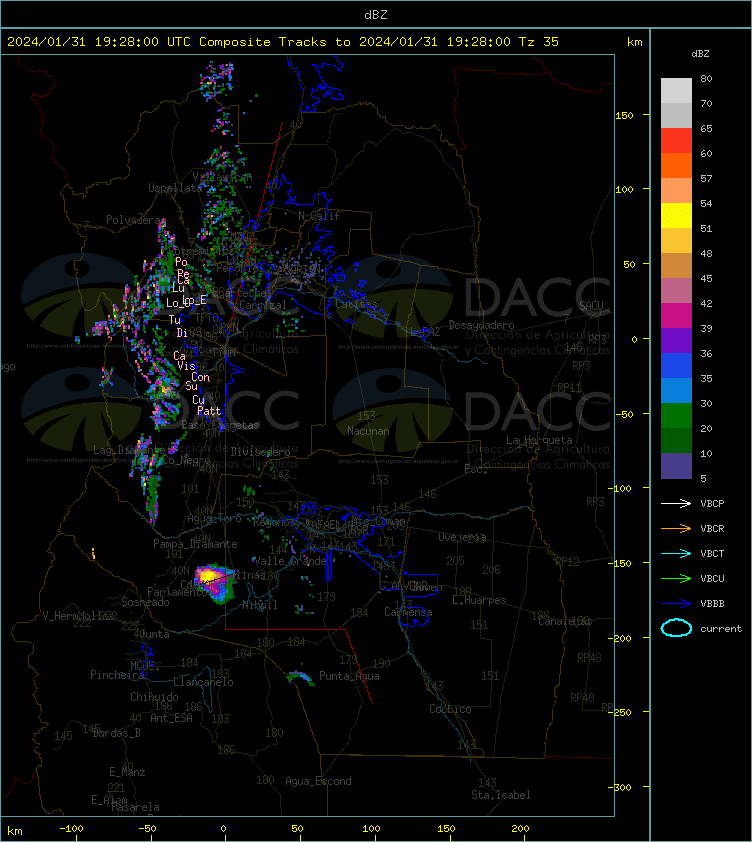Screen dimensions: 752x842
Task: Click the 'Pampa_Diamante' place label
Action: 195,544
